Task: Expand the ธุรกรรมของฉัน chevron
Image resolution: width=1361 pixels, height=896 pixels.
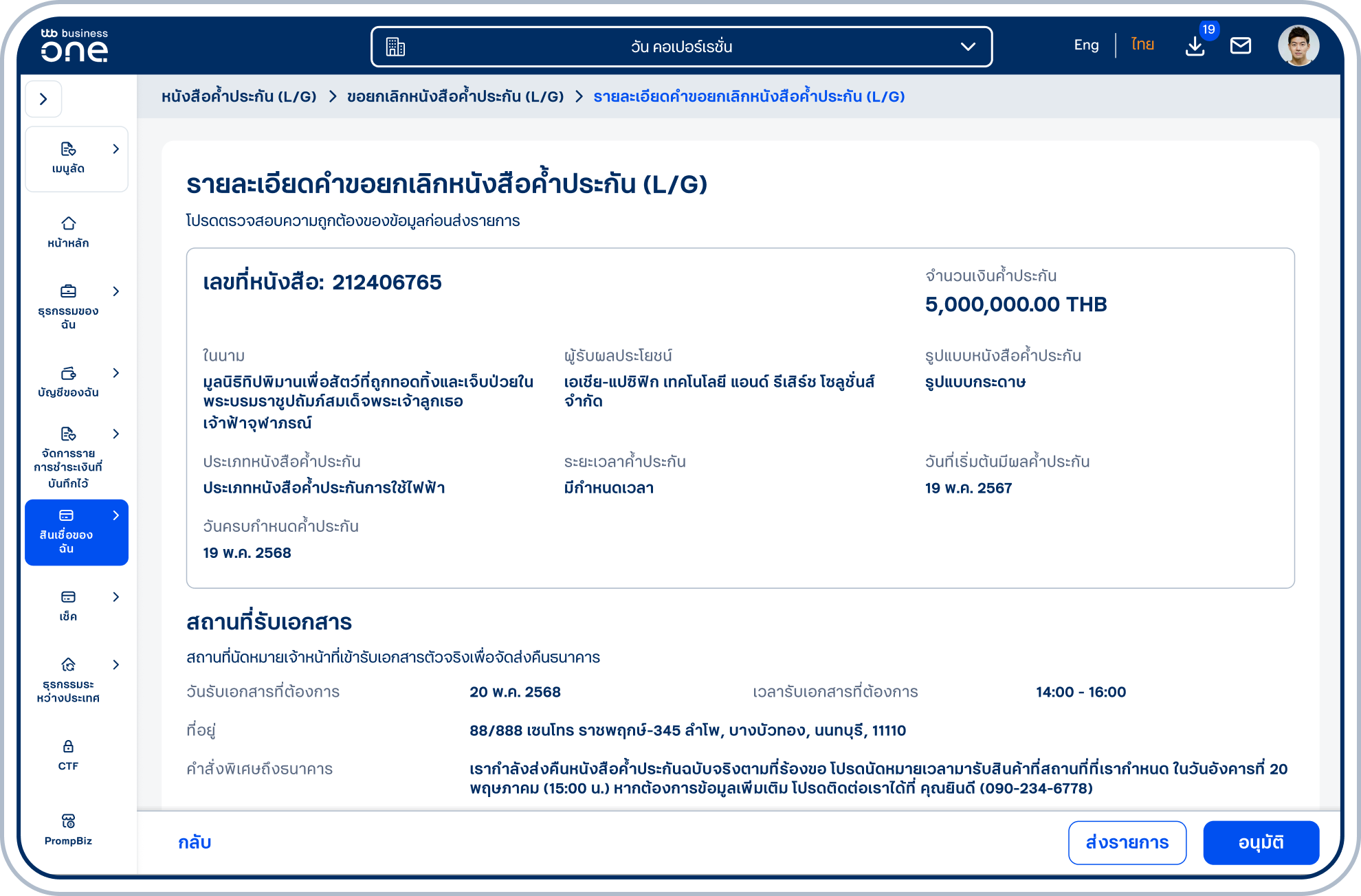Action: (115, 291)
